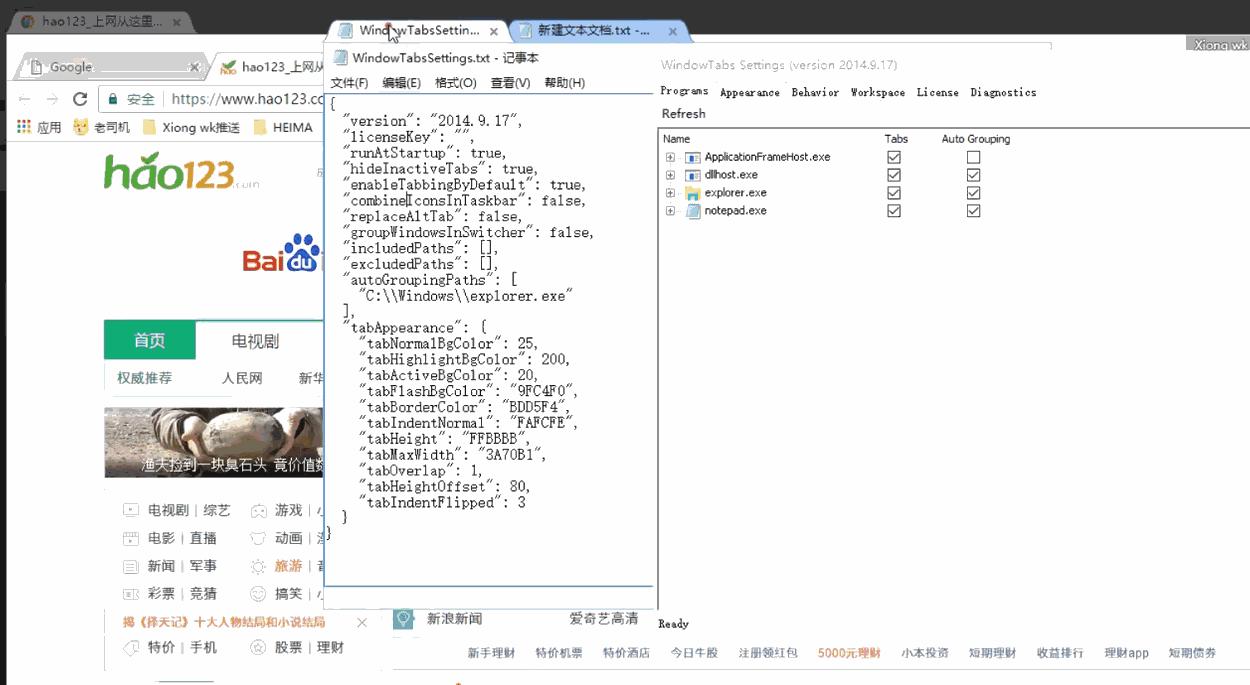
Task: Click the TV drama category icon
Action: (x=131, y=510)
